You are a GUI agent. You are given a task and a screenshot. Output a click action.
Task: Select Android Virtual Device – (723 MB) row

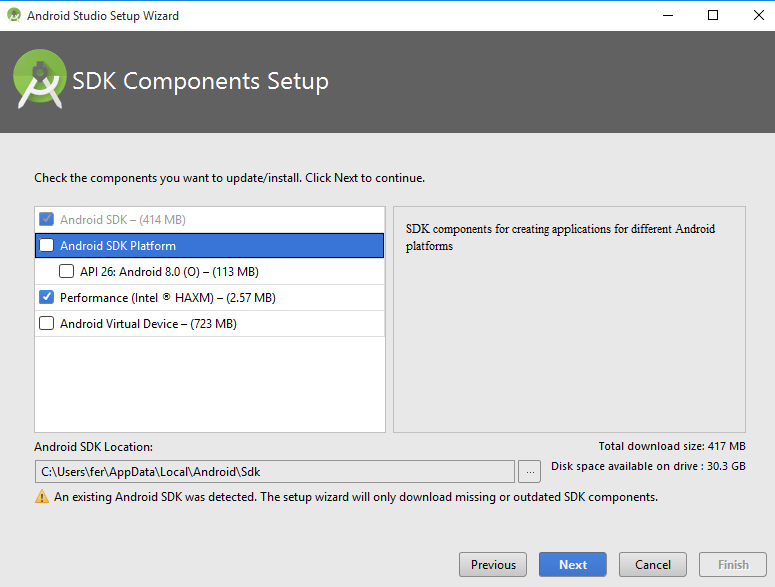pyautogui.click(x=210, y=324)
